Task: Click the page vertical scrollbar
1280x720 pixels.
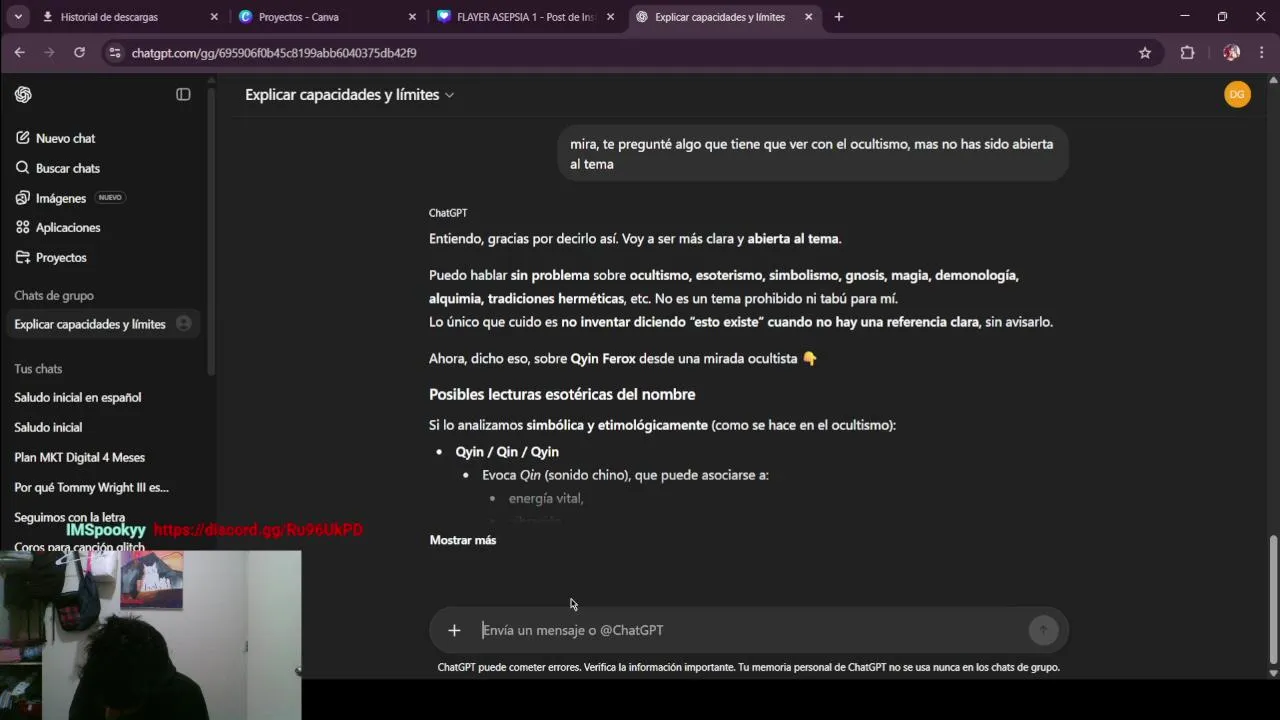Action: click(1273, 598)
